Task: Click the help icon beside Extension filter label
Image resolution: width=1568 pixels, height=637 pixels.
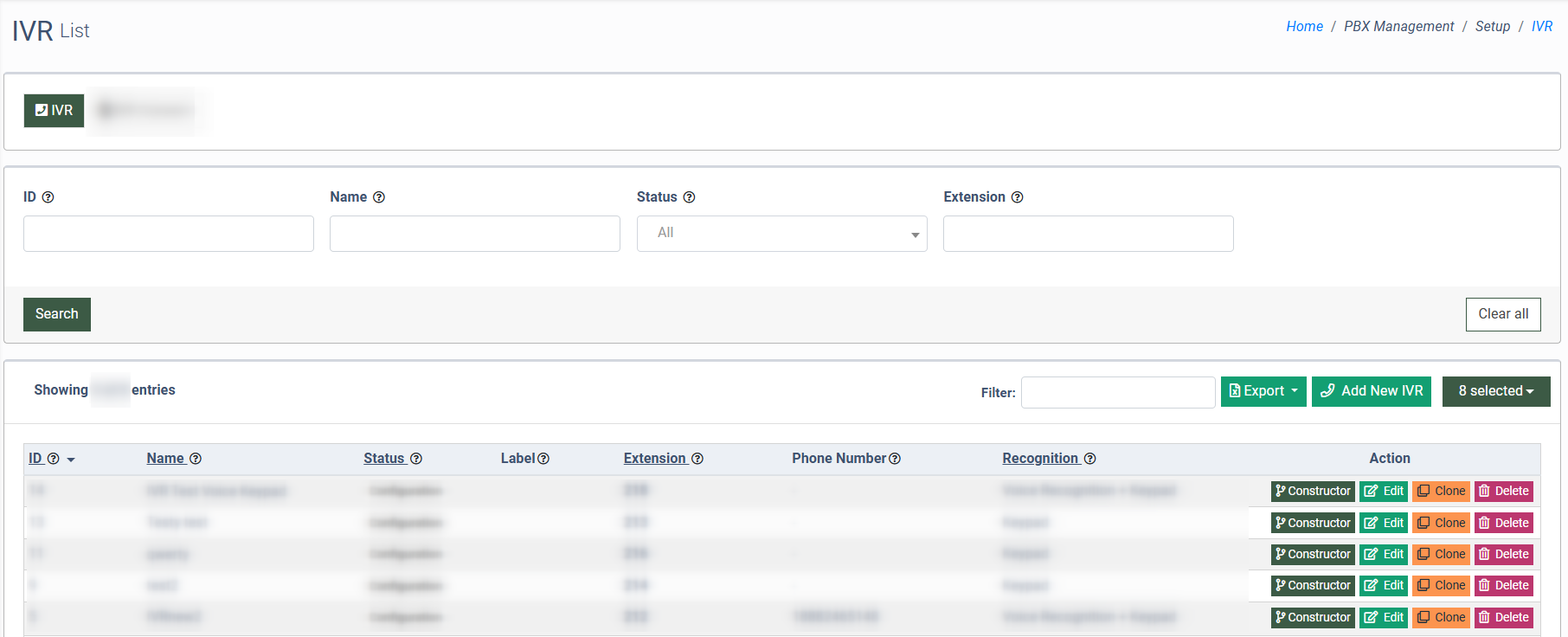Action: [1017, 197]
